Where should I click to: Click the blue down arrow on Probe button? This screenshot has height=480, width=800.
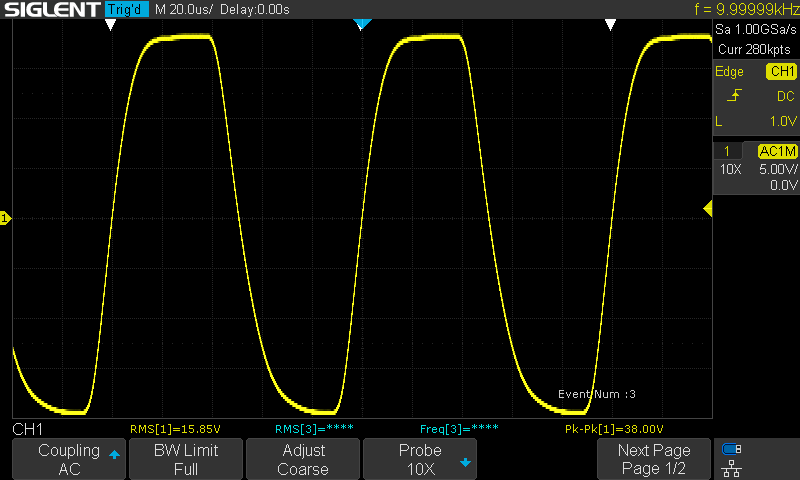pyautogui.click(x=465, y=463)
